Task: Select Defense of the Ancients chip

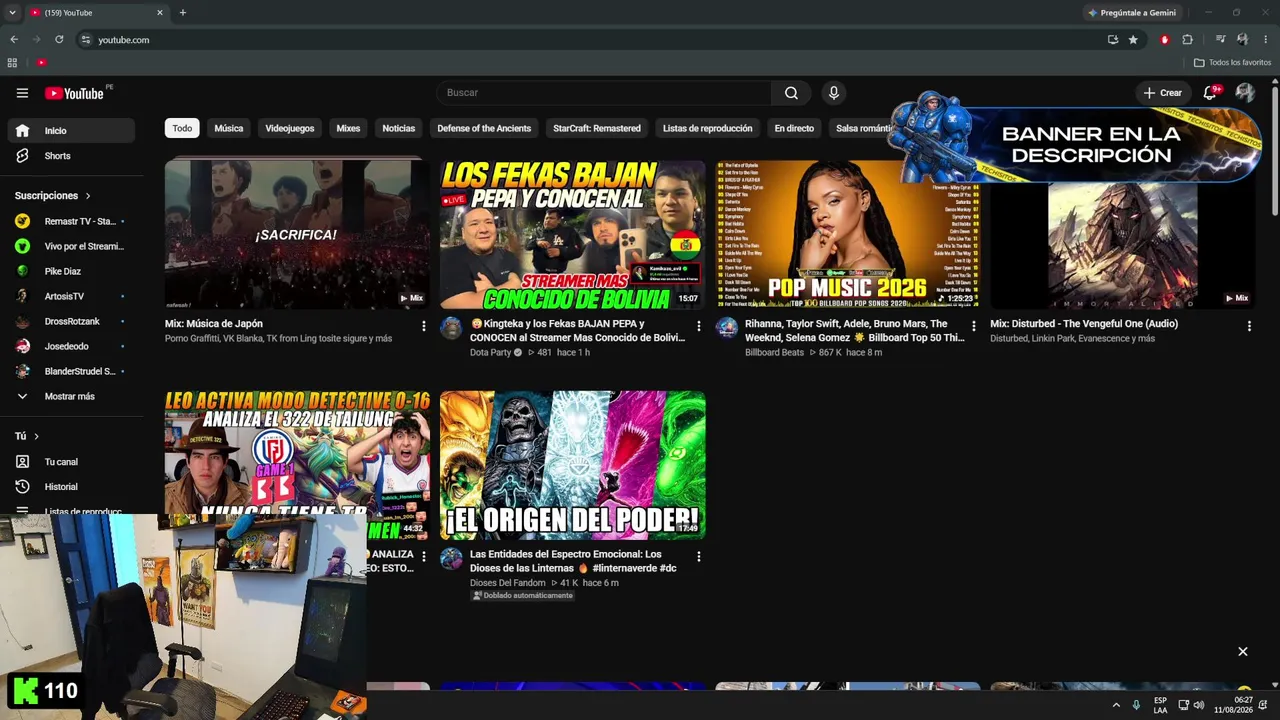Action: 484,128
